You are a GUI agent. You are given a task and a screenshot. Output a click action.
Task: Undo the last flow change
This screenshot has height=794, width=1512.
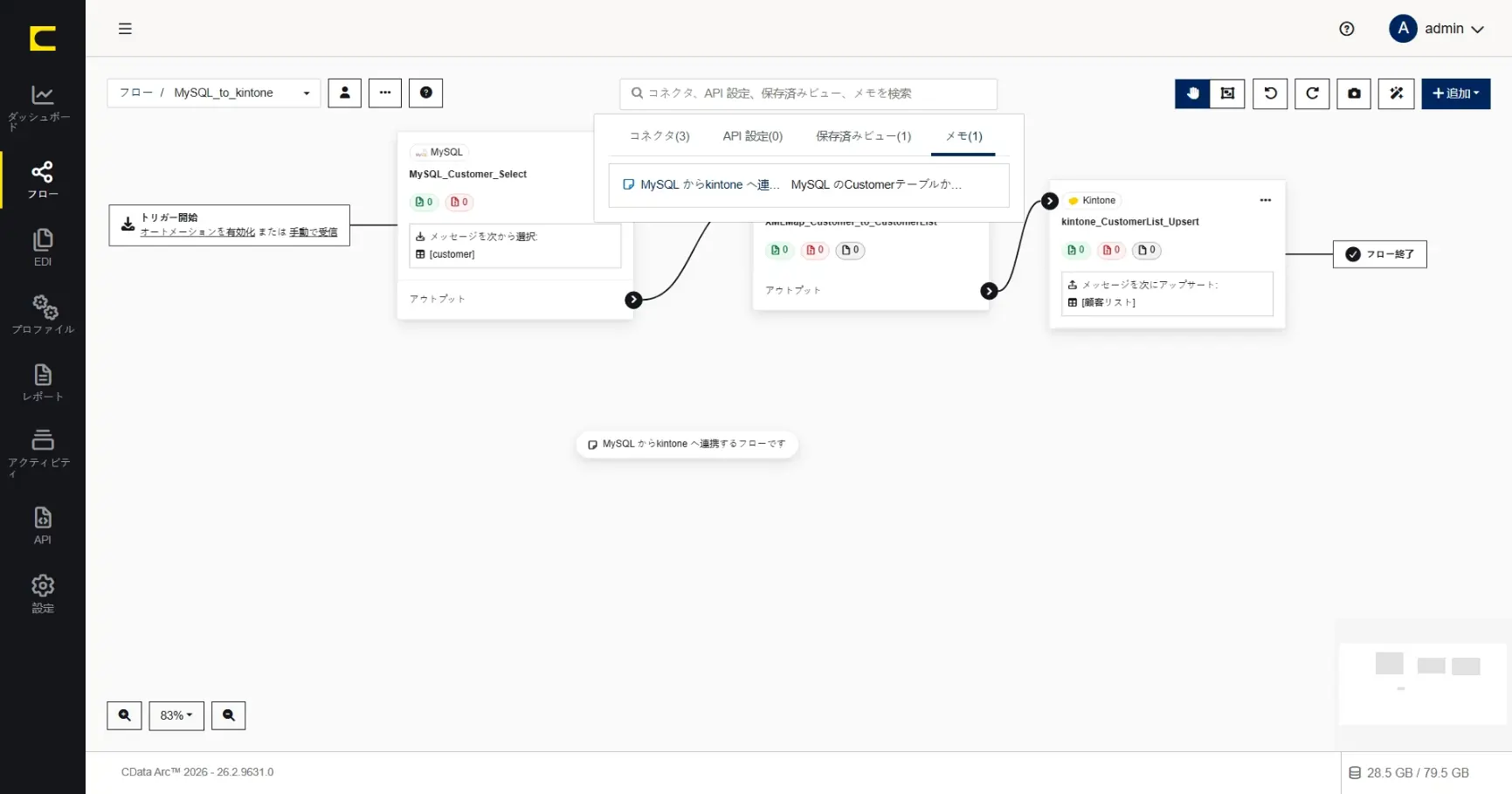pyautogui.click(x=1270, y=93)
